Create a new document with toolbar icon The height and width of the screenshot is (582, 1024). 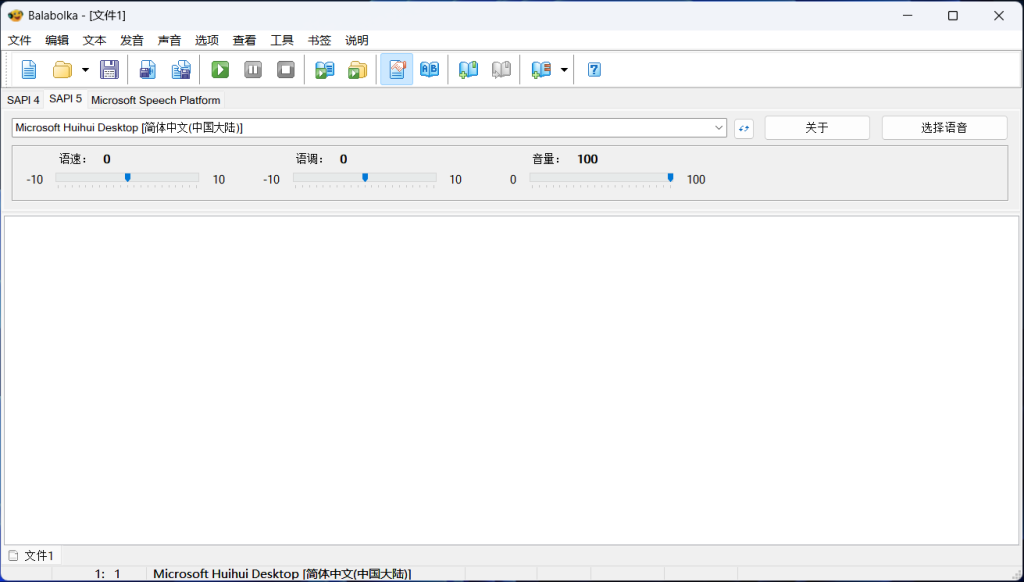click(29, 69)
